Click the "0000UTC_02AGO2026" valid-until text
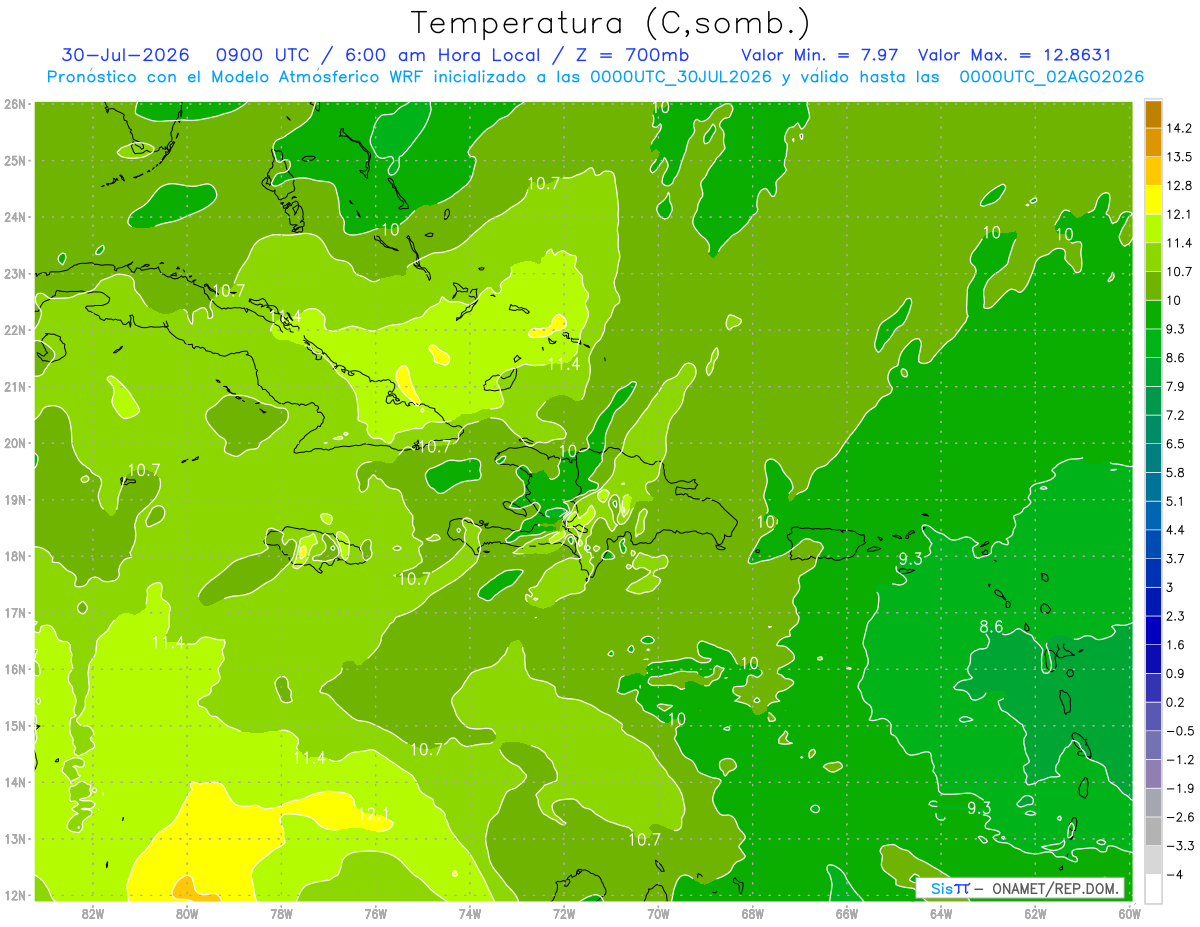 pyautogui.click(x=1051, y=77)
